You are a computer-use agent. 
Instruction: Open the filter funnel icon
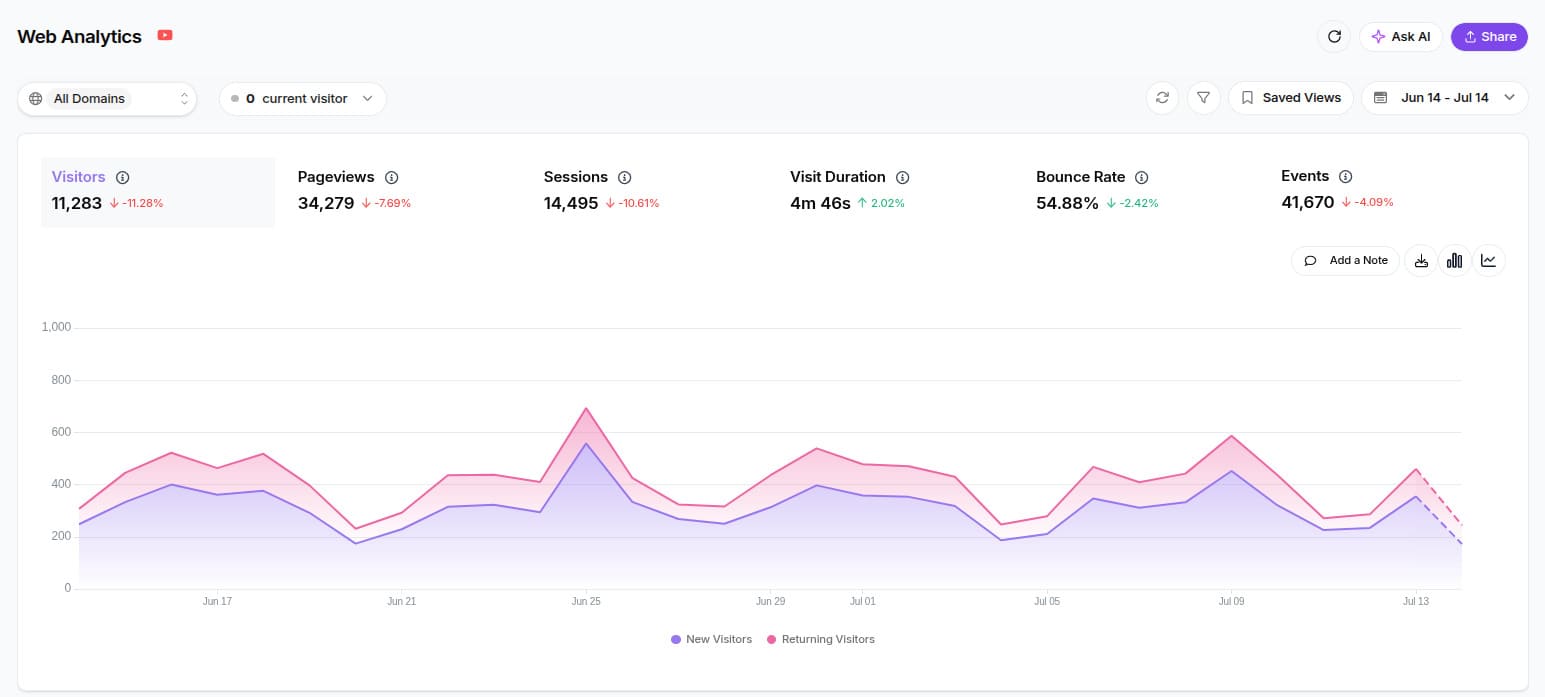click(1204, 98)
